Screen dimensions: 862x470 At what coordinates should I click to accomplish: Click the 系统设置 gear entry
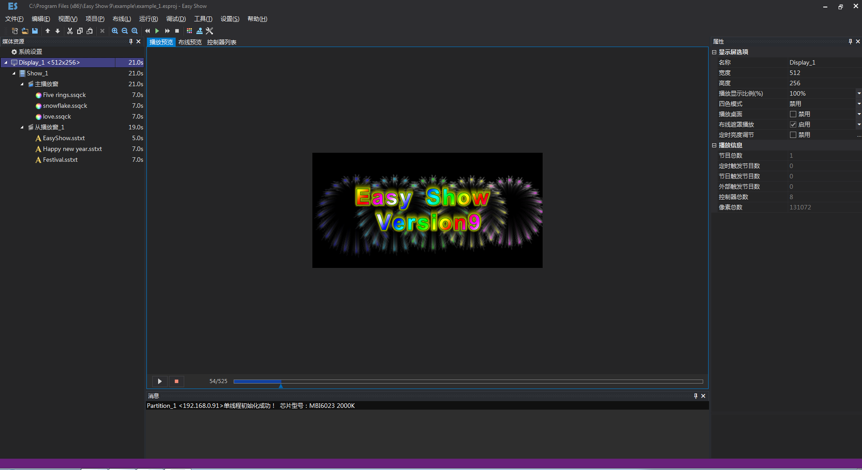(27, 52)
